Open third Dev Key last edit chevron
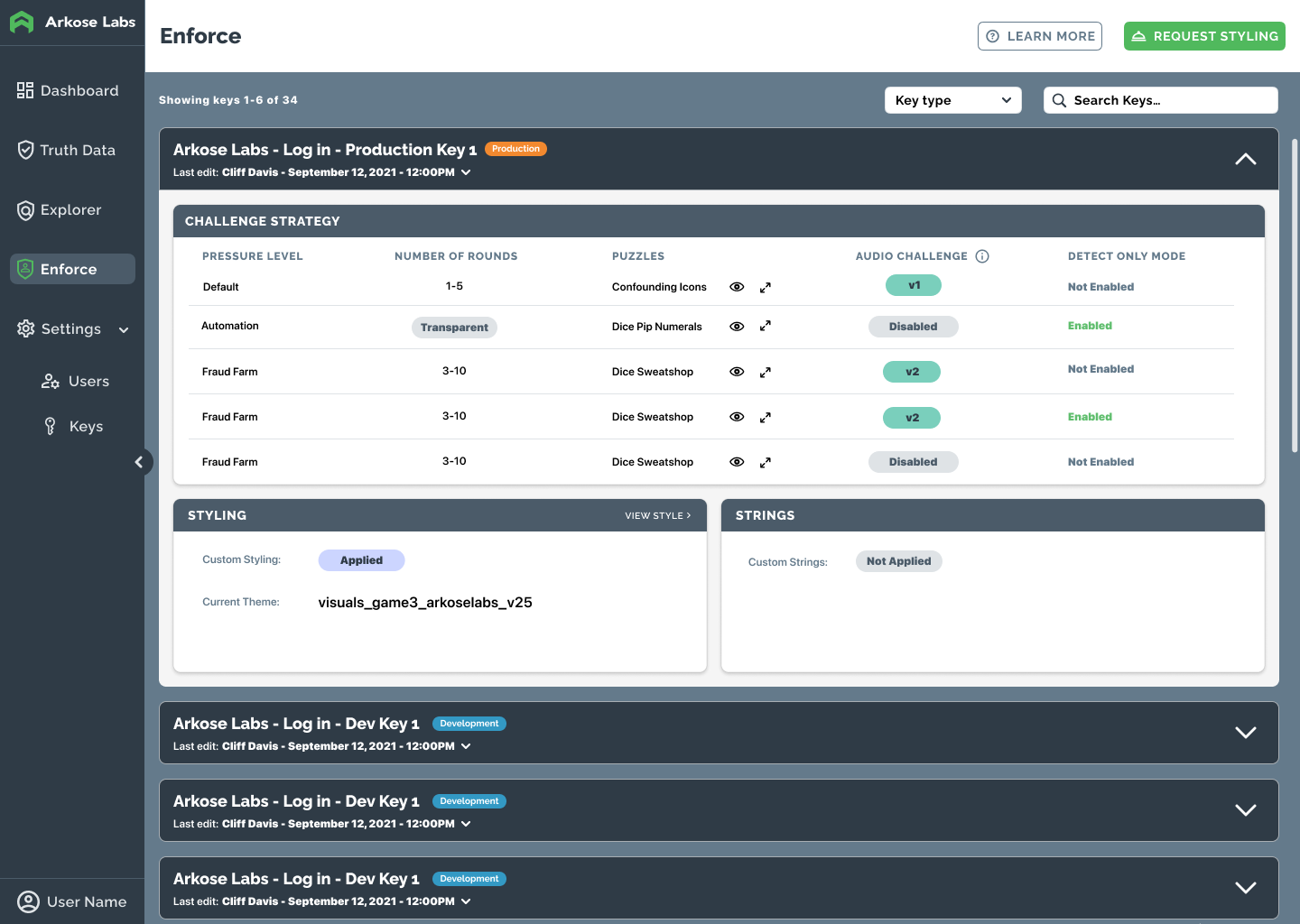1300x924 pixels. click(x=466, y=901)
